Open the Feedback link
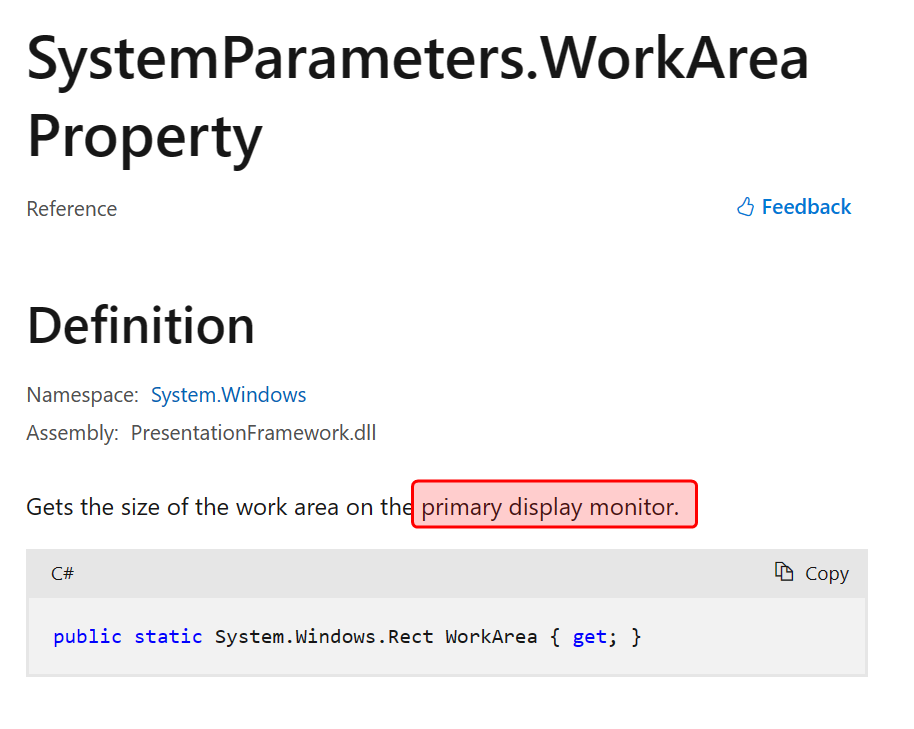 click(x=806, y=207)
